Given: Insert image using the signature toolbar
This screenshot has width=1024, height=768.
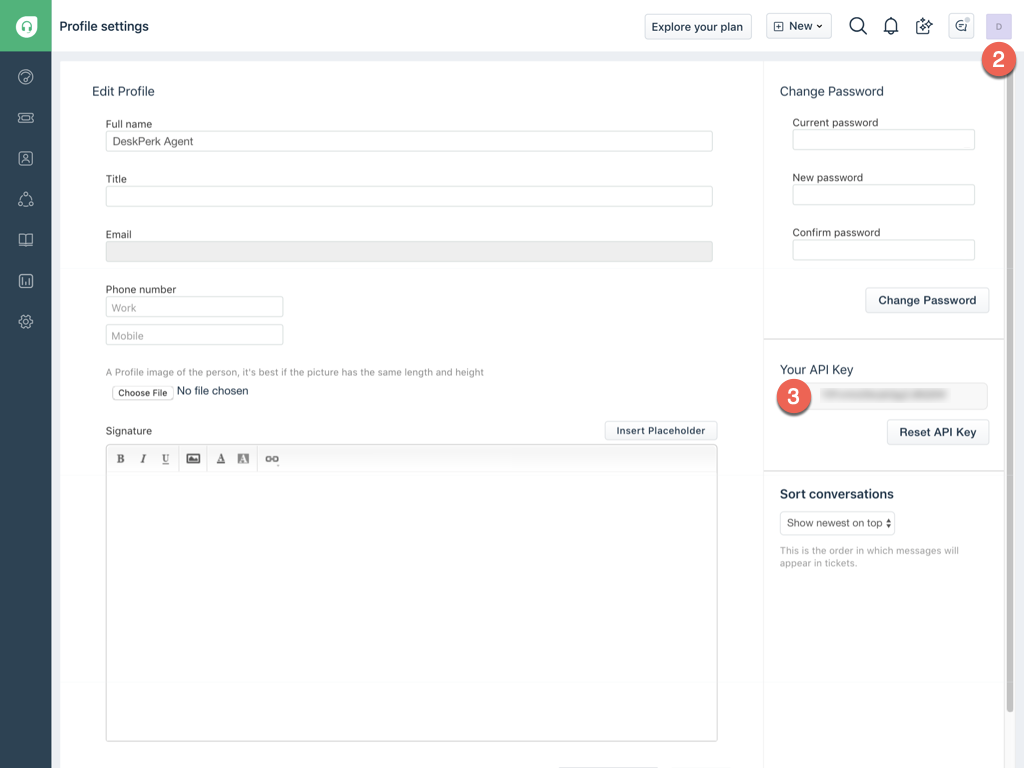Looking at the screenshot, I should (x=193, y=459).
